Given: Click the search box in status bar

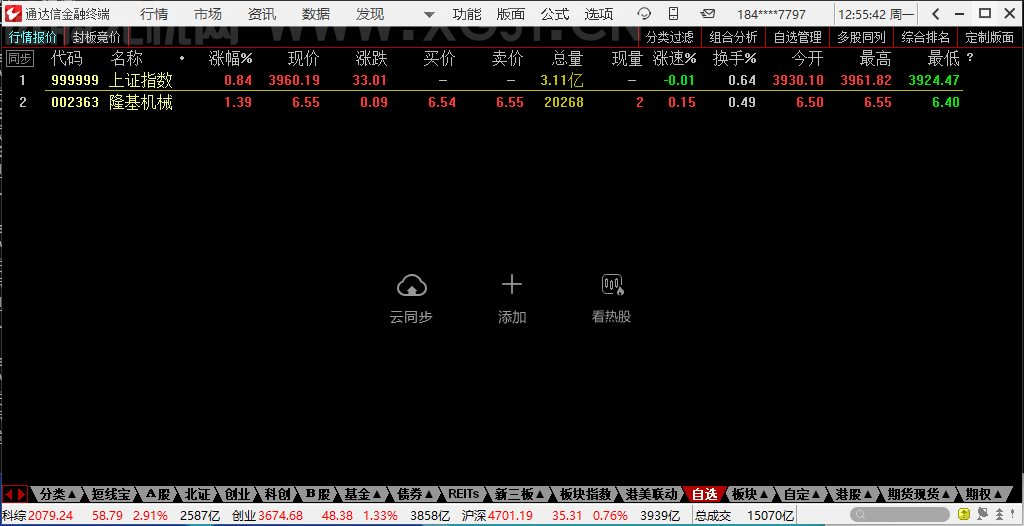Looking at the screenshot, I should [x=901, y=514].
